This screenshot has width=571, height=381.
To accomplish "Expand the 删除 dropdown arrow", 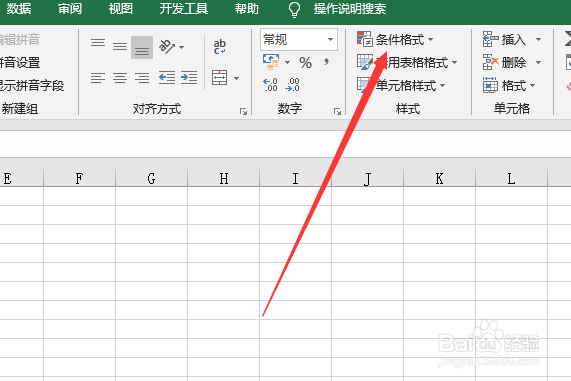I will tap(538, 63).
